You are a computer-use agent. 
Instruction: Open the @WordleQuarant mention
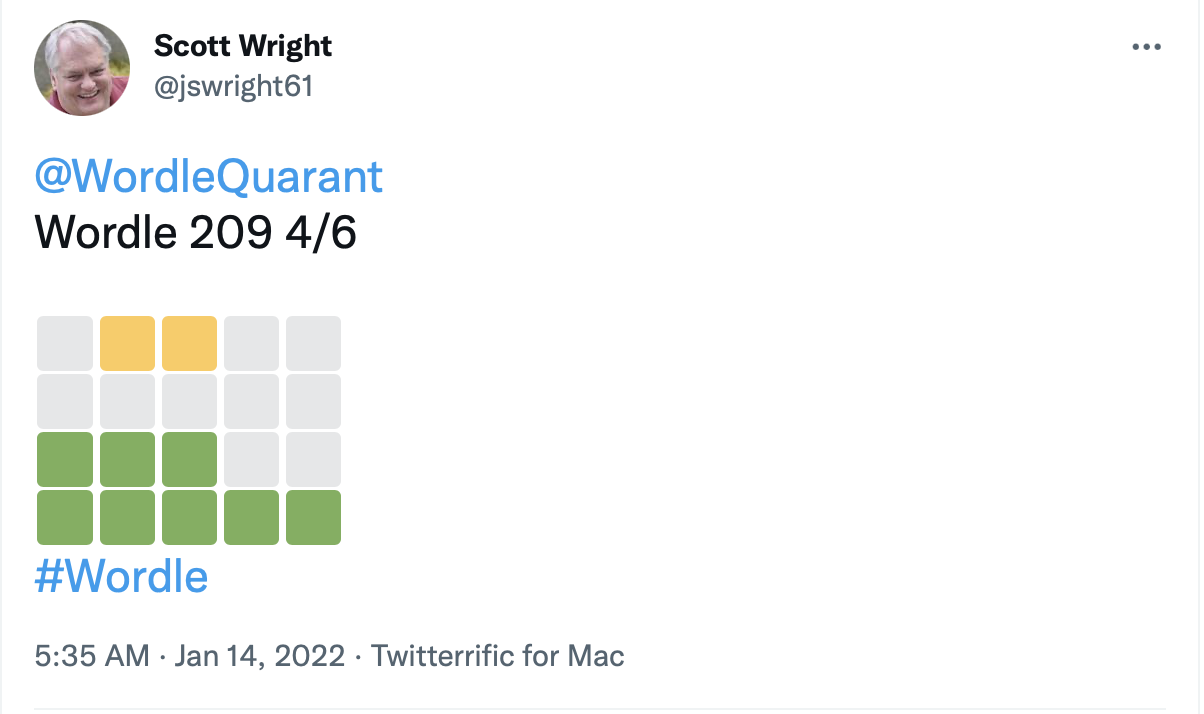209,177
